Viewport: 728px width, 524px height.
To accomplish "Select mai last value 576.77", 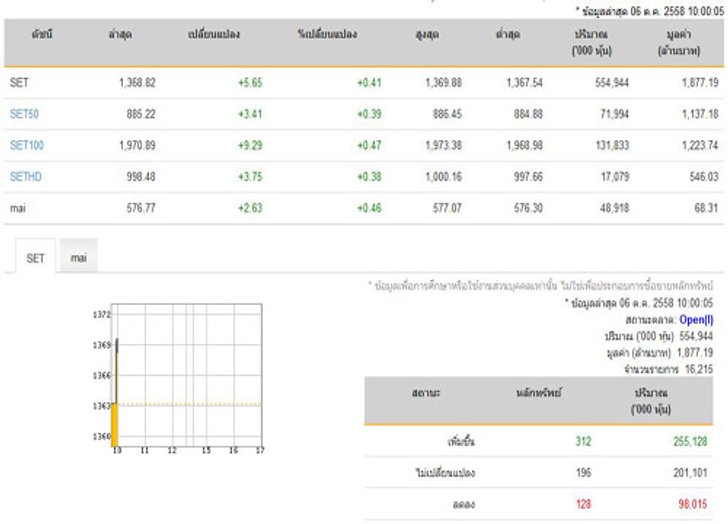I will (141, 208).
